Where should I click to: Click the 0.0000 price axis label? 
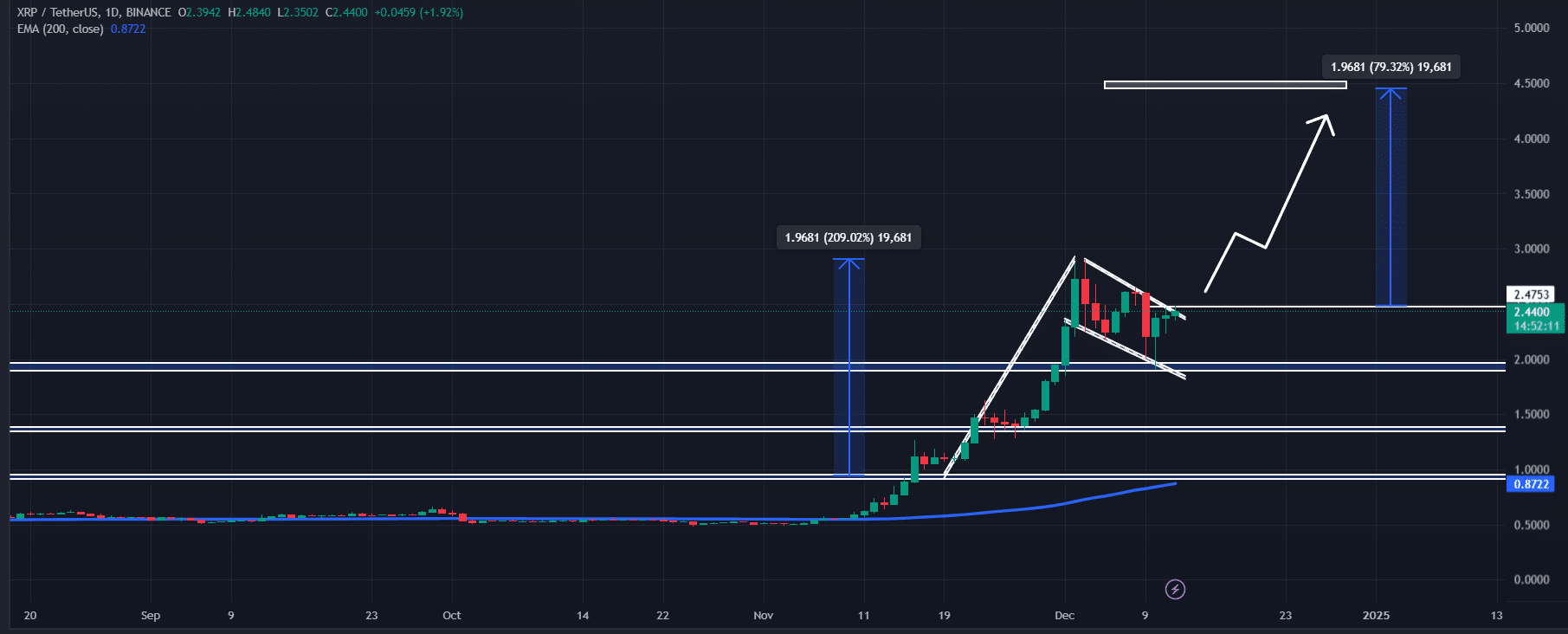pyautogui.click(x=1532, y=580)
